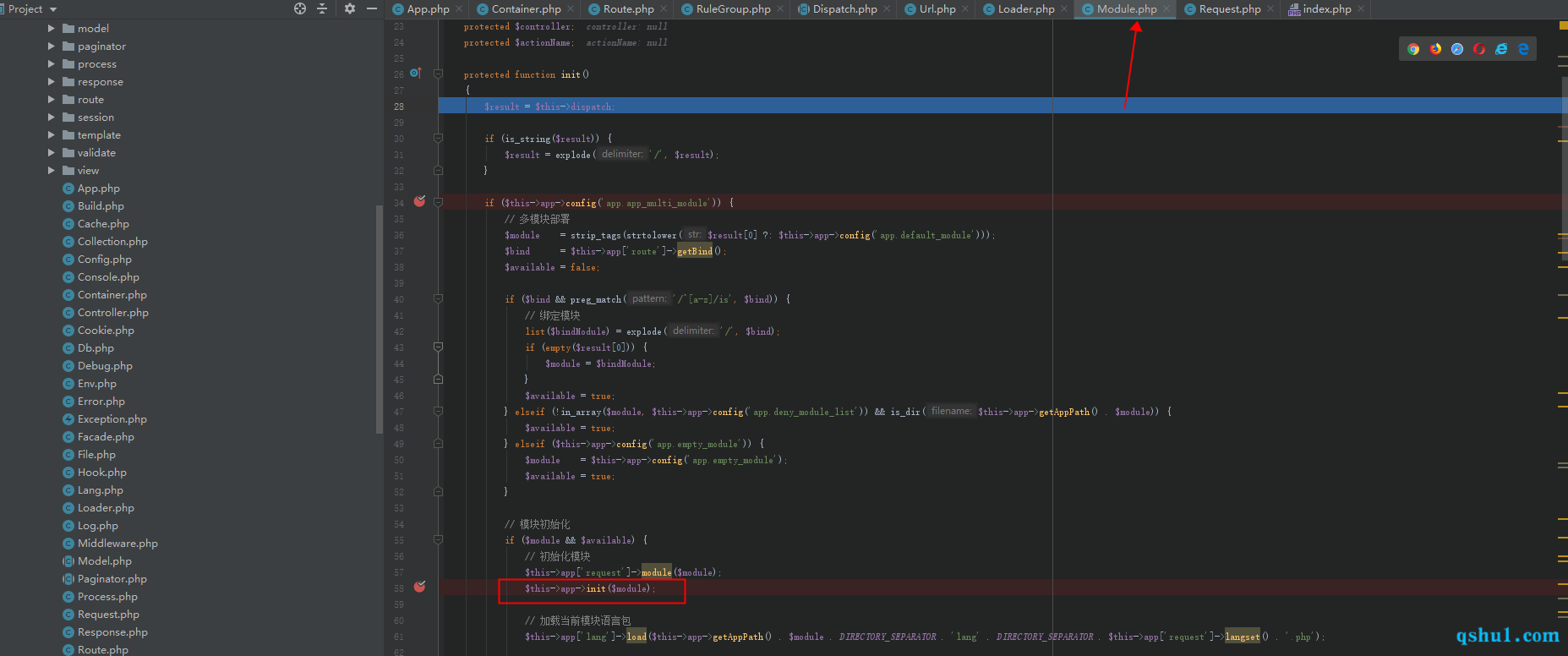Click the override gutter icon on line 26
The image size is (1568, 656).
coord(415,74)
